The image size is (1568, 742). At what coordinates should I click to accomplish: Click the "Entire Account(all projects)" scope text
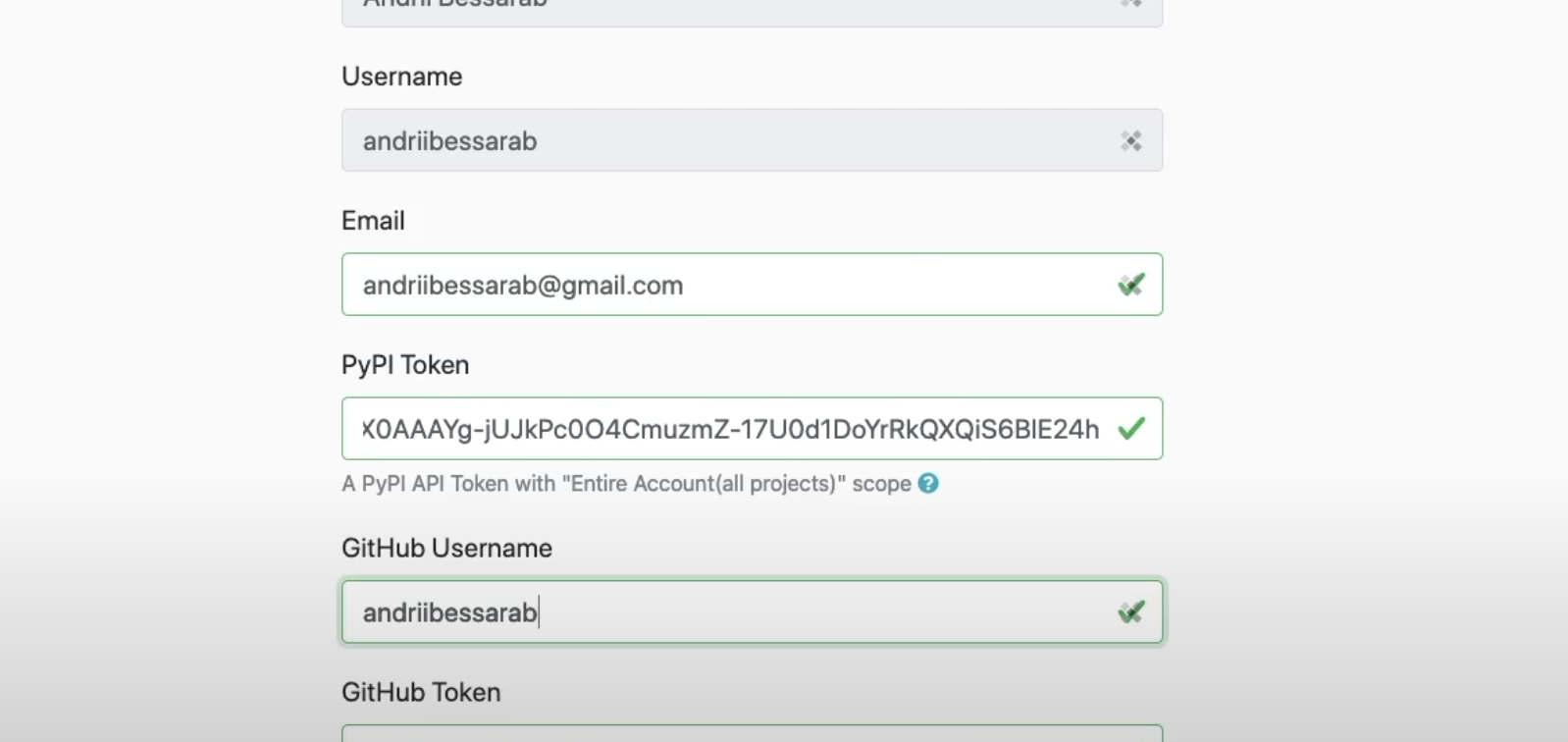pos(704,484)
